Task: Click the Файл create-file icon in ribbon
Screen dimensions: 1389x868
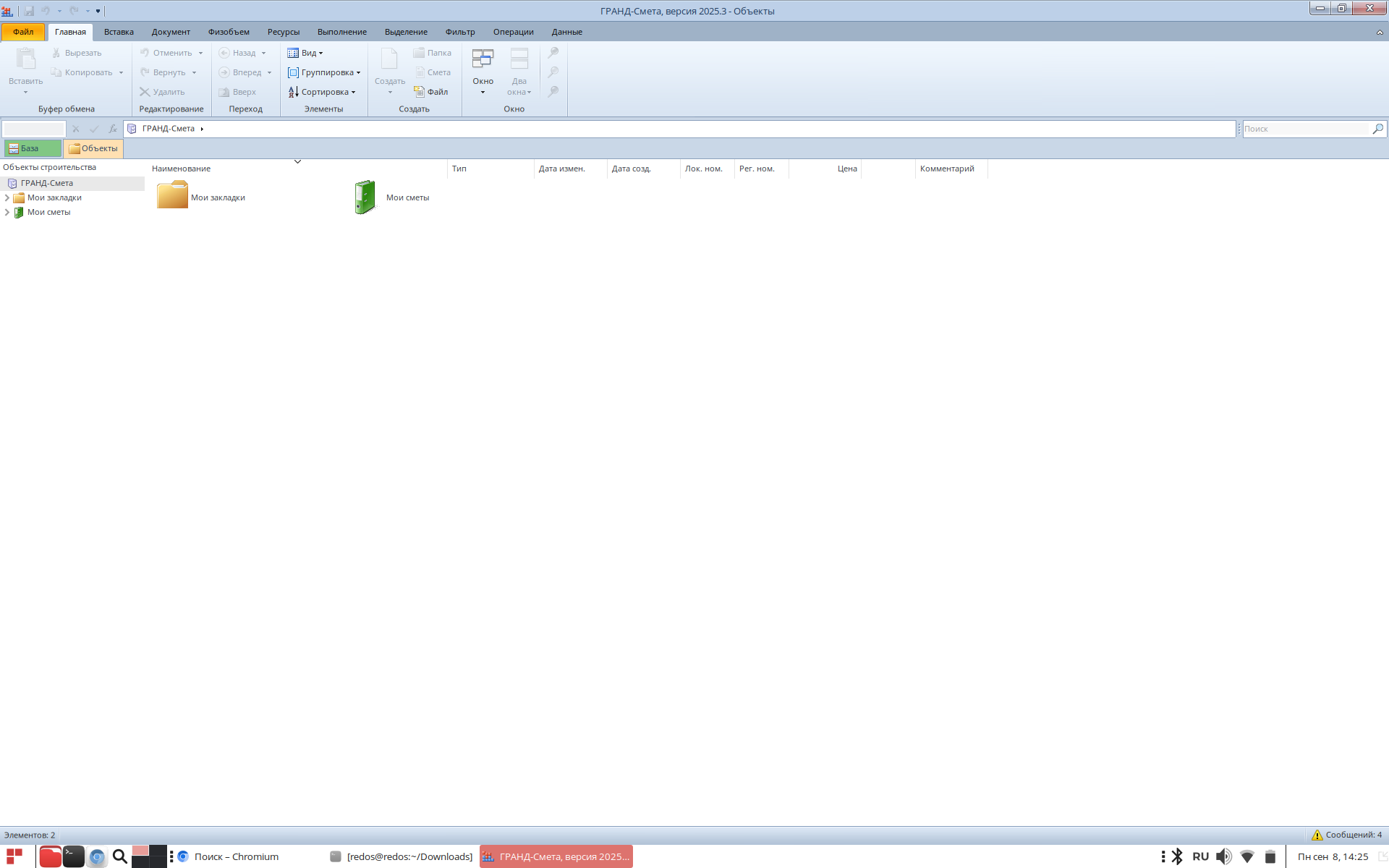Action: (x=420, y=92)
